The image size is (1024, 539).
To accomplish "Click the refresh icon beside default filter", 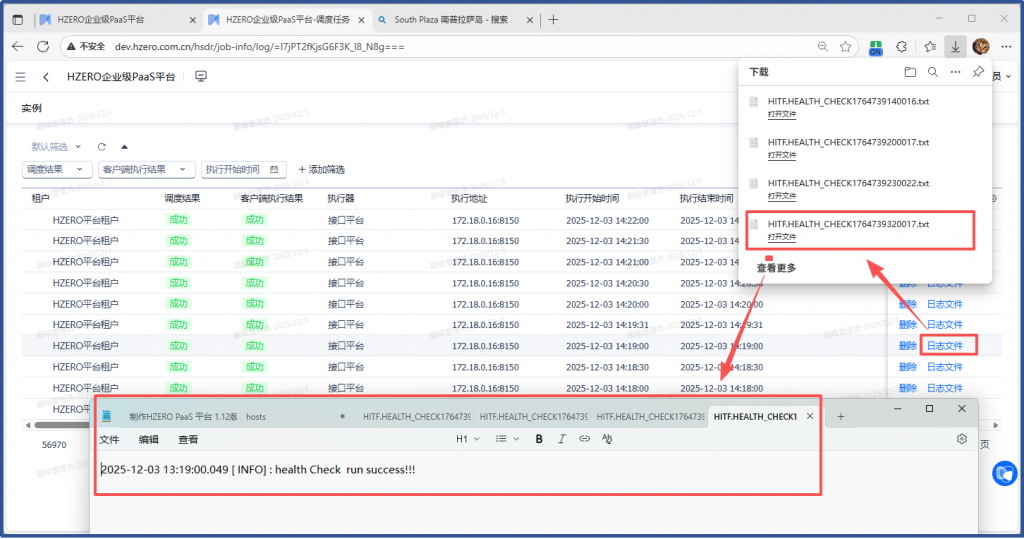I will [x=101, y=146].
